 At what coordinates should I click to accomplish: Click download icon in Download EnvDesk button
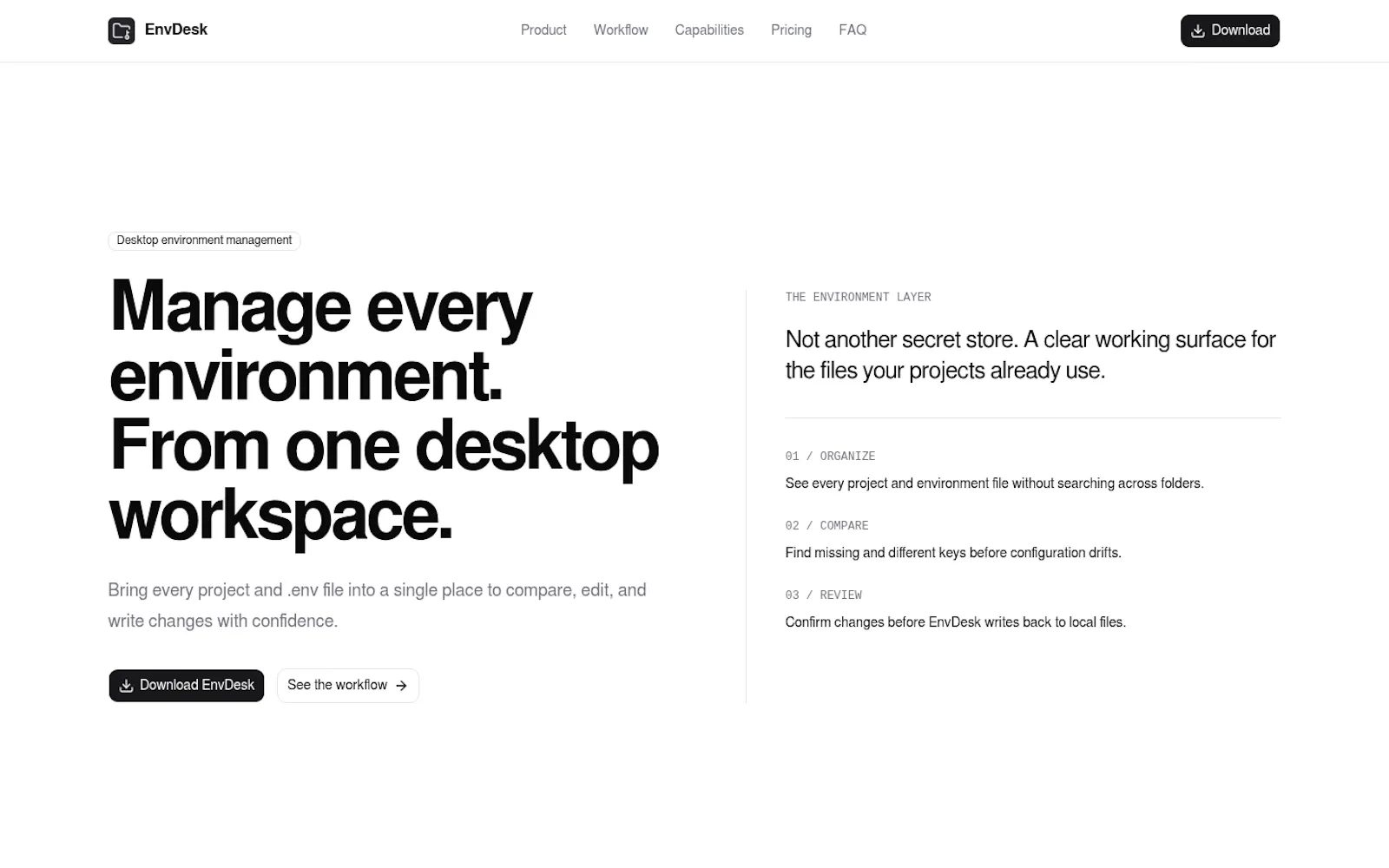[126, 686]
